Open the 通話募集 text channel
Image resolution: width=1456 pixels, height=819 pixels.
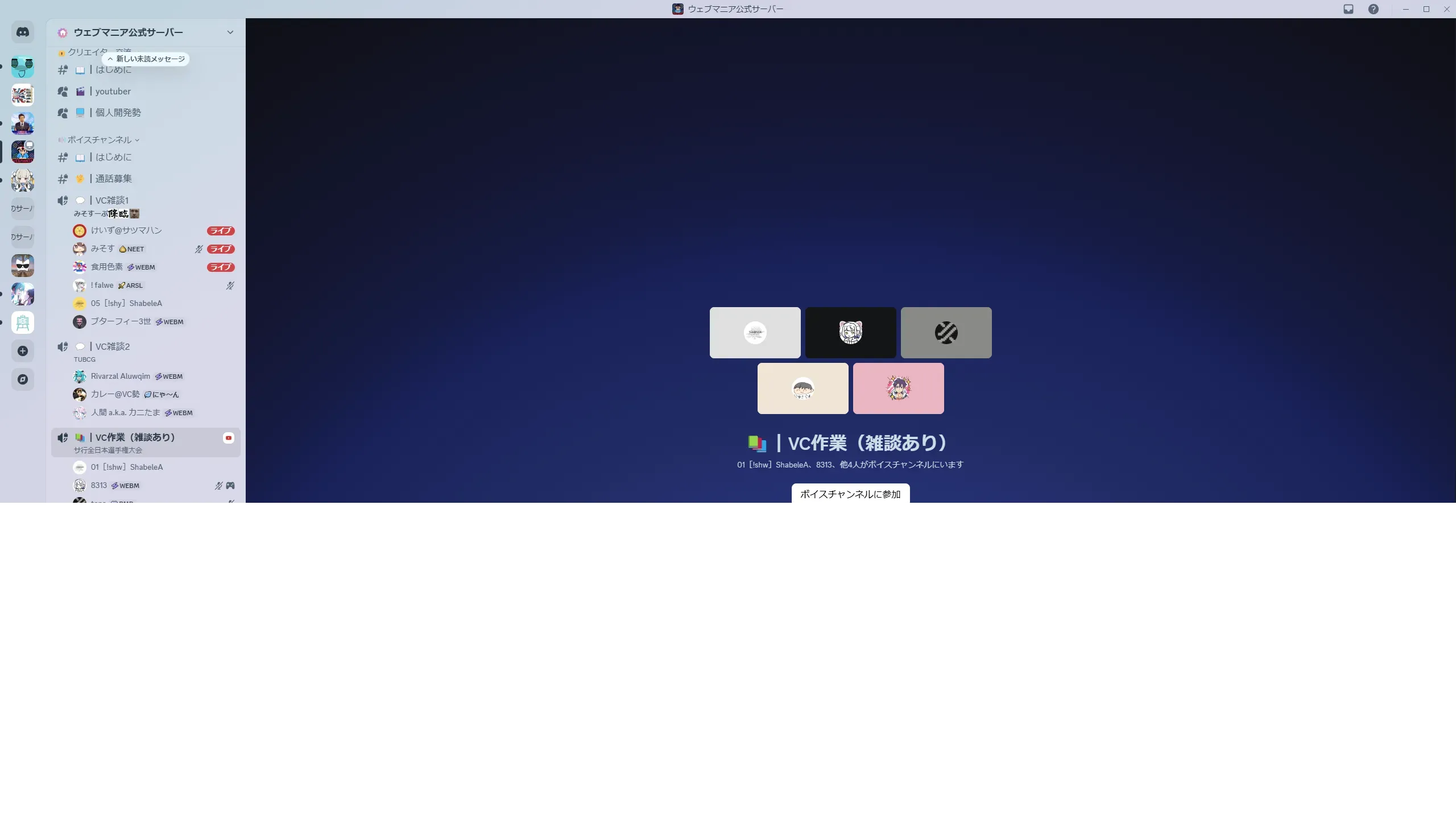(x=113, y=179)
